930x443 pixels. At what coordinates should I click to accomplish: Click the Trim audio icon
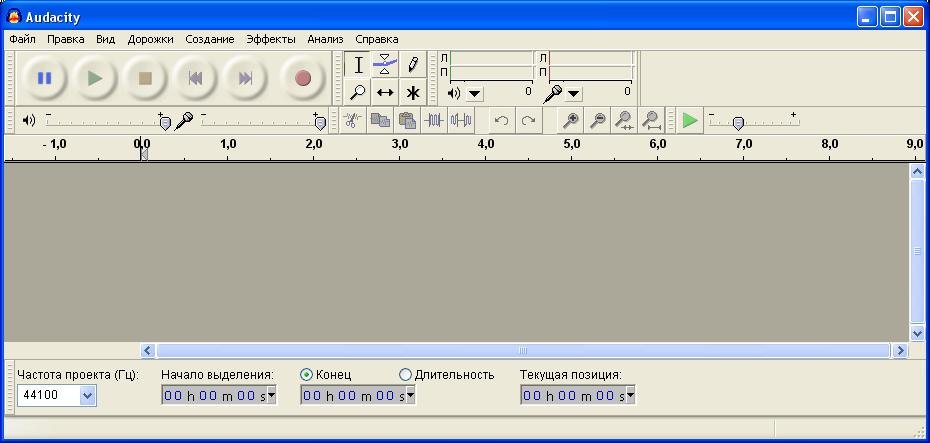[434, 120]
